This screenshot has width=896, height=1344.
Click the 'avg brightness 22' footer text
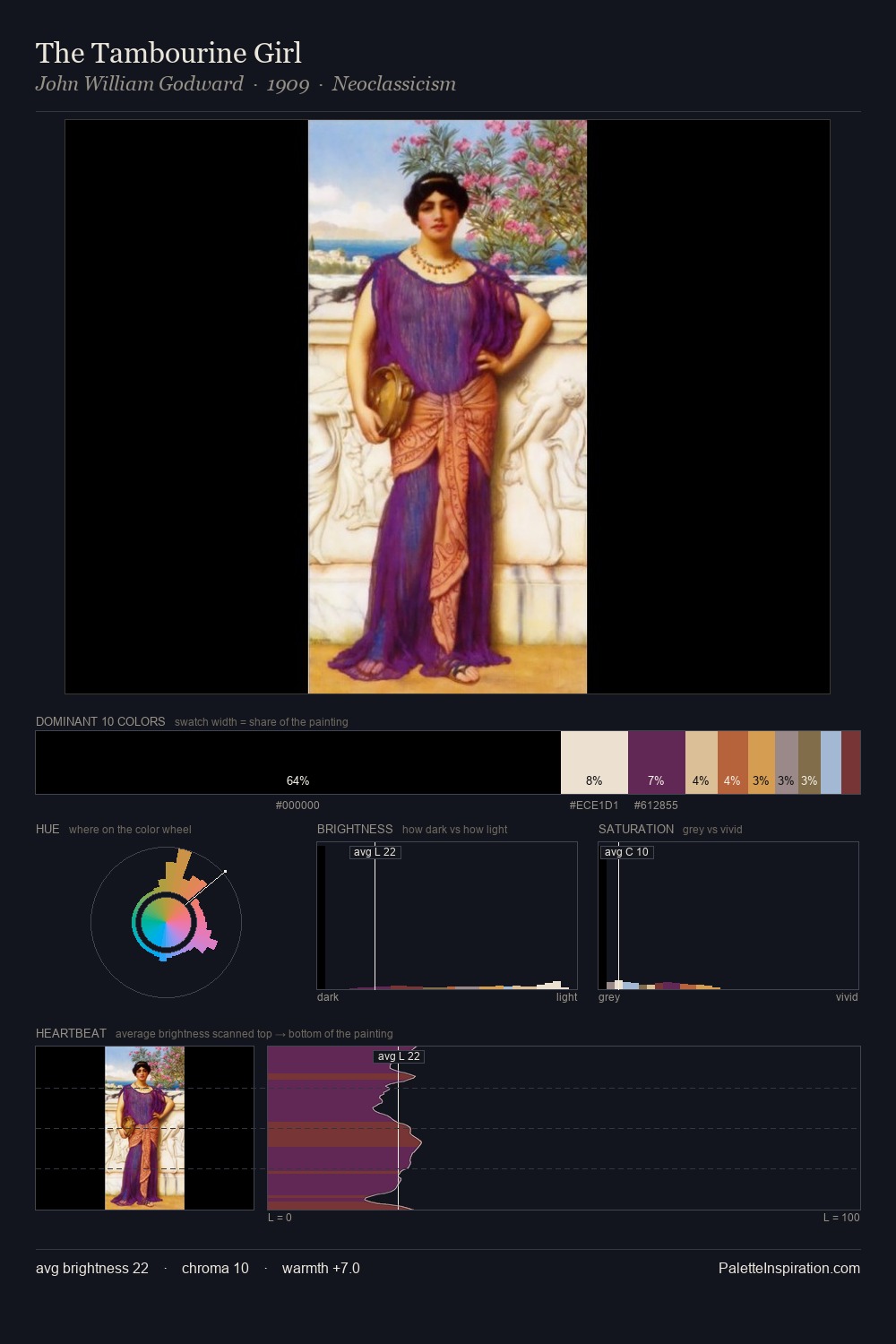coord(92,1268)
